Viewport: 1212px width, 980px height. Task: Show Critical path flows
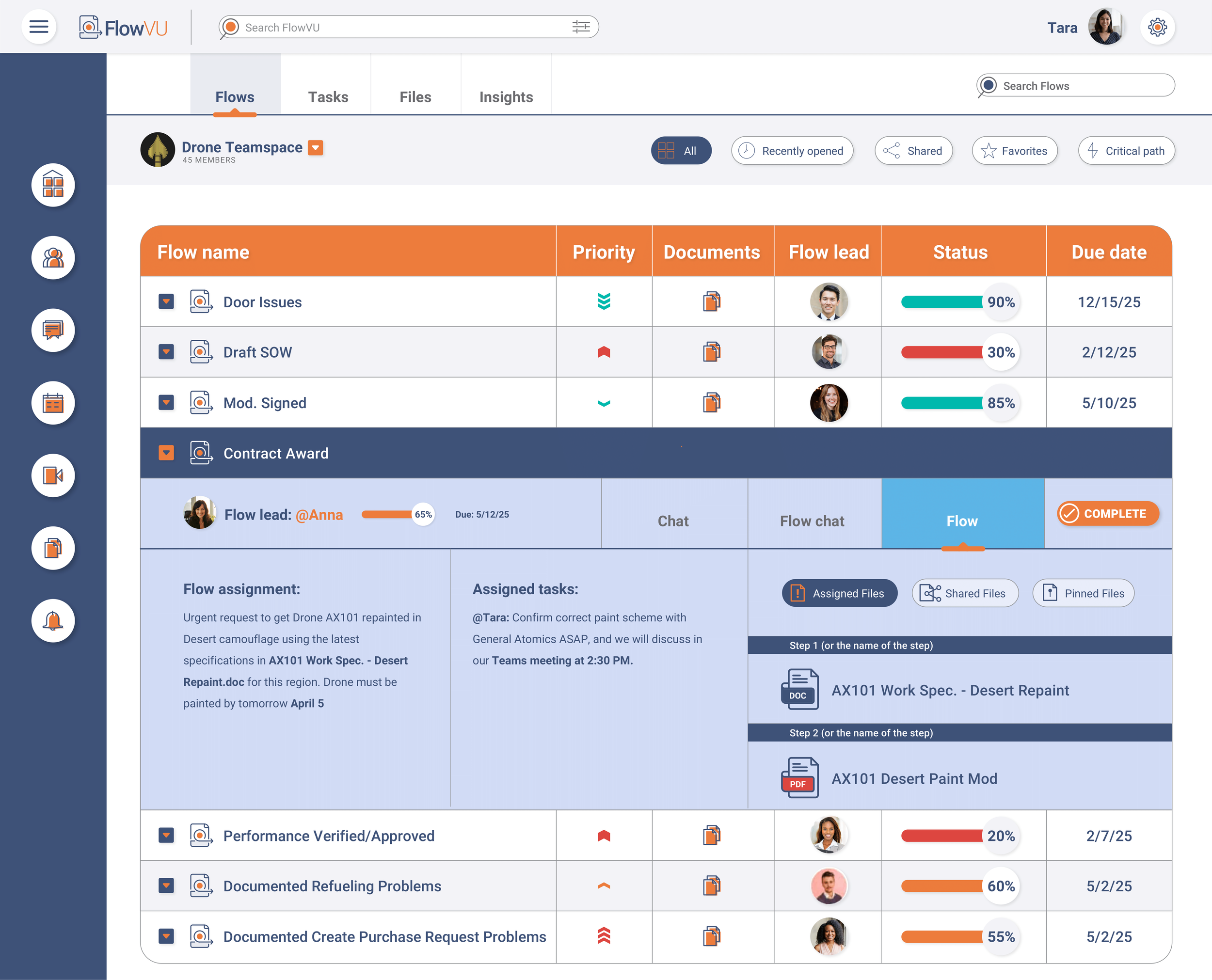pos(1126,151)
